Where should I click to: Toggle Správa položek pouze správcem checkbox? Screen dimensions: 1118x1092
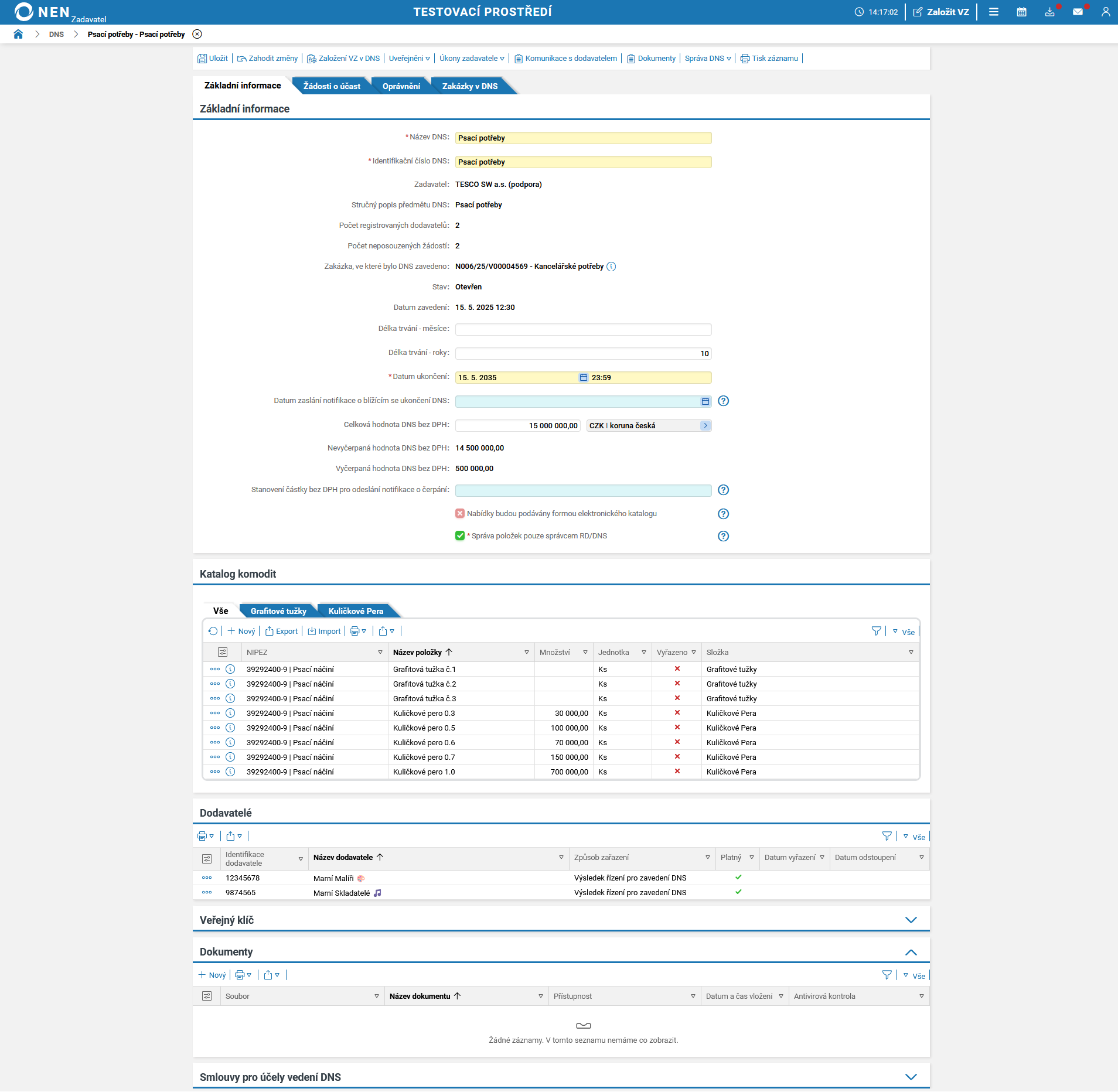click(x=460, y=536)
